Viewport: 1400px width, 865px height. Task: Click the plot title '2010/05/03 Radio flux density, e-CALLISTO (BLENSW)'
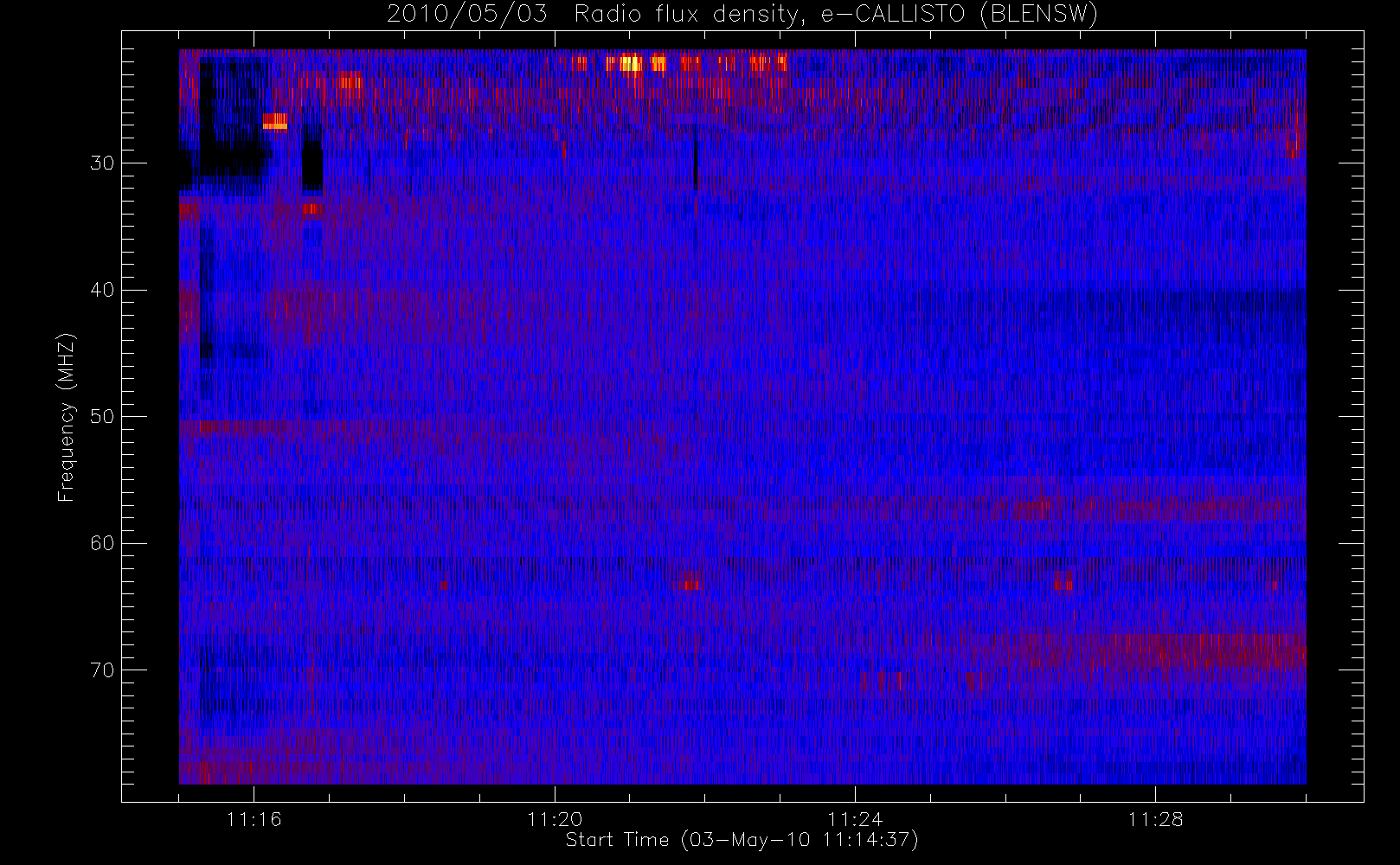[742, 14]
